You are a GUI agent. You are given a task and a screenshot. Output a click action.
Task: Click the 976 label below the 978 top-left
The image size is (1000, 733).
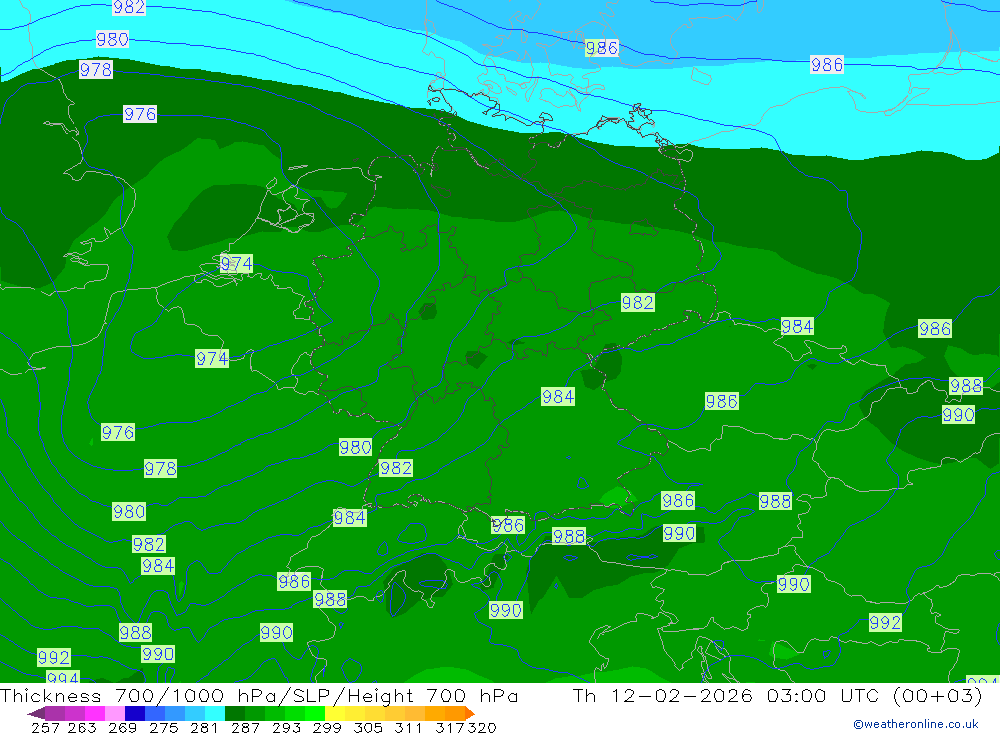pos(140,114)
